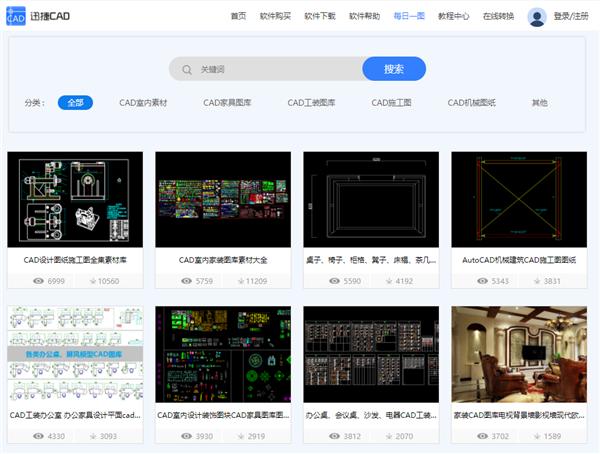Open the 软件购买 nav item
The width and height of the screenshot is (600, 454).
[x=275, y=16]
